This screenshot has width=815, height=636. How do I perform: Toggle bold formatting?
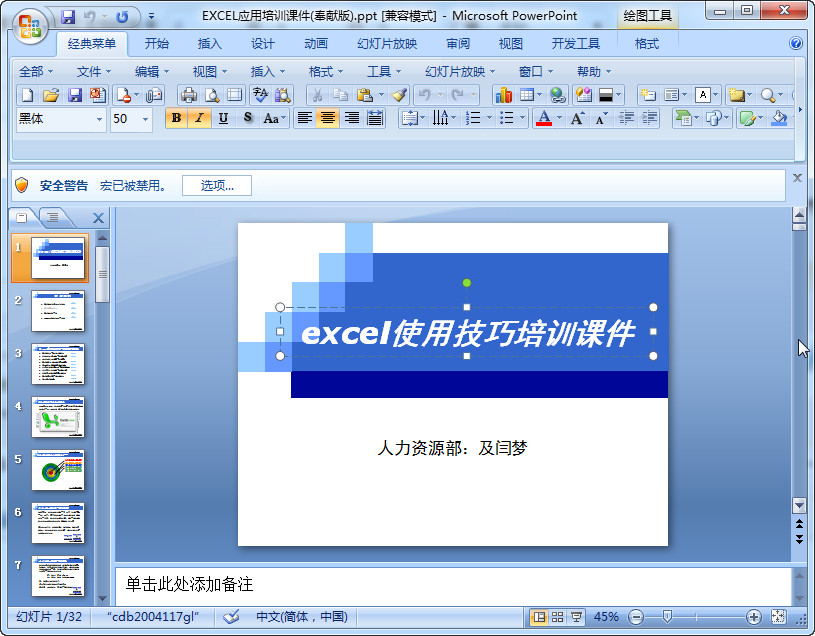coord(175,118)
